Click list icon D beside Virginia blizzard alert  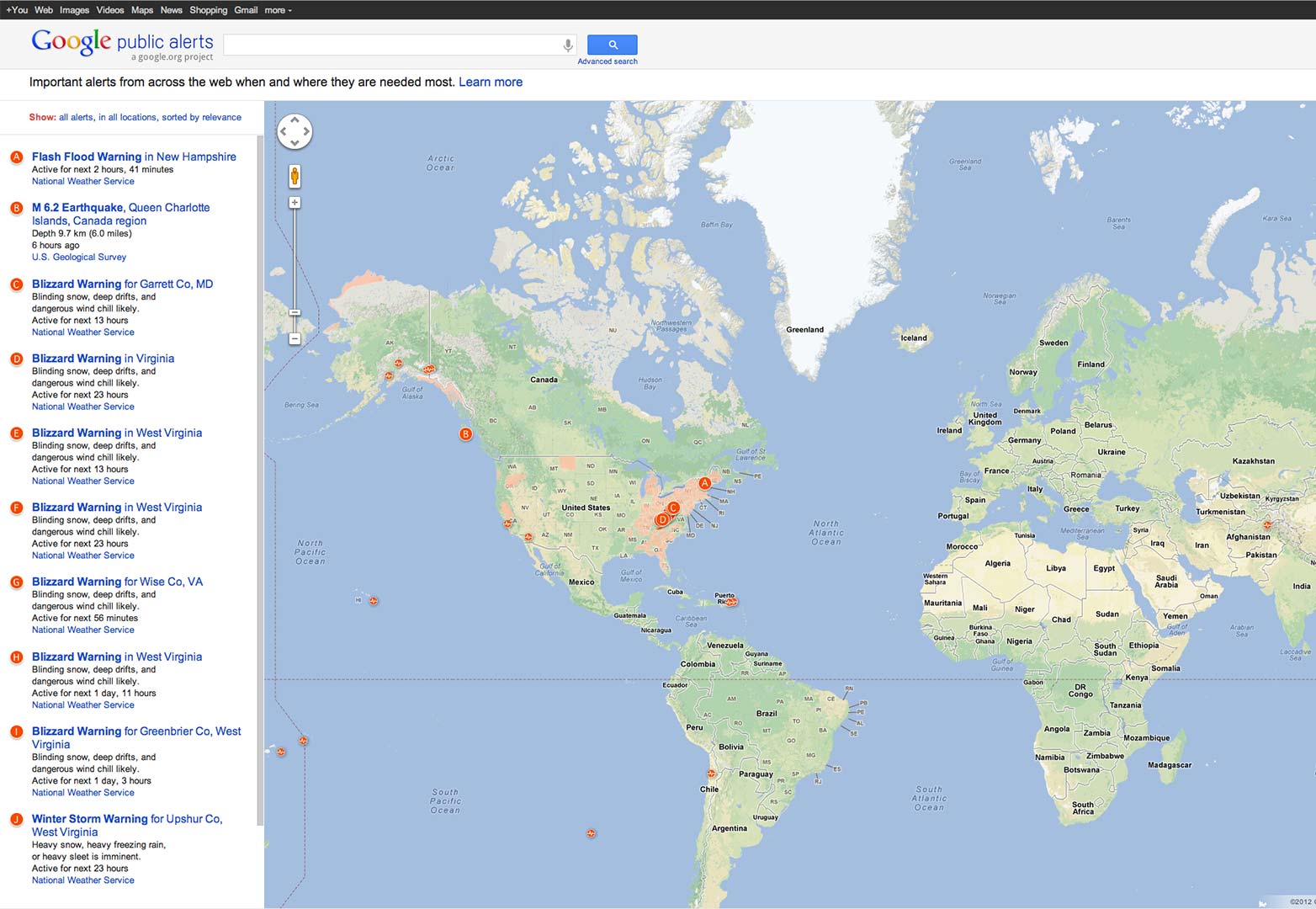[16, 359]
